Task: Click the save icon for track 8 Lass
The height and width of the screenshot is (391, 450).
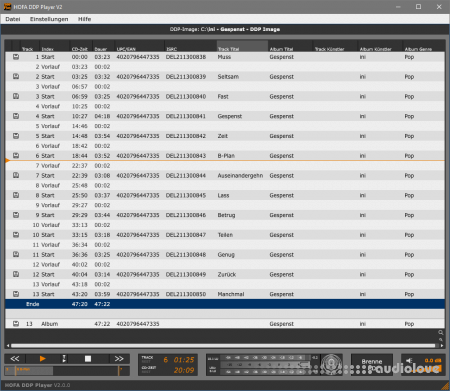Action: (16, 195)
